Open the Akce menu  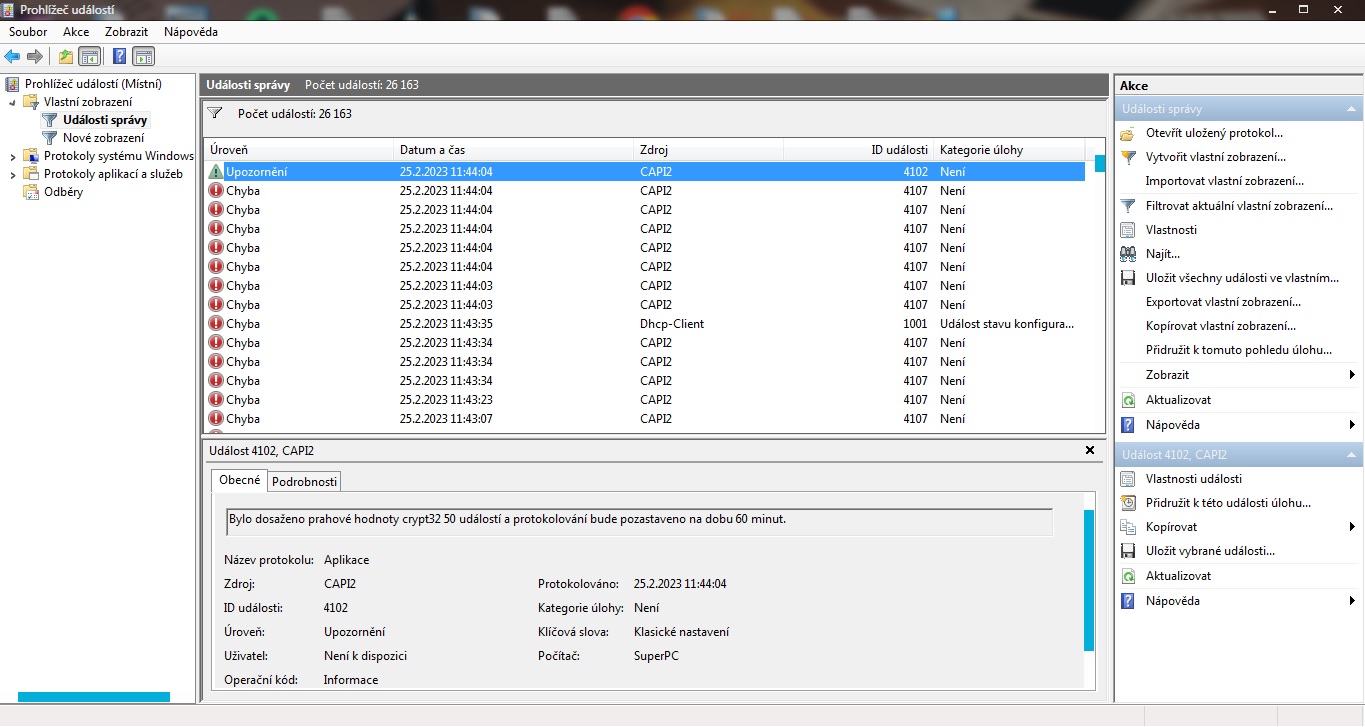76,32
